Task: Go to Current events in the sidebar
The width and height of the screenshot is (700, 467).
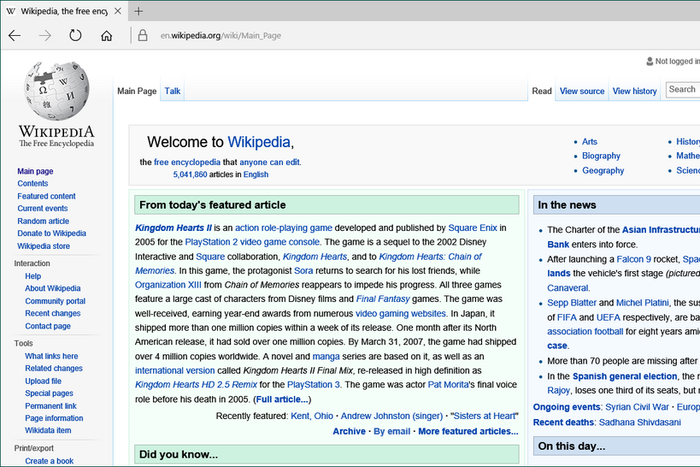Action: tap(42, 208)
